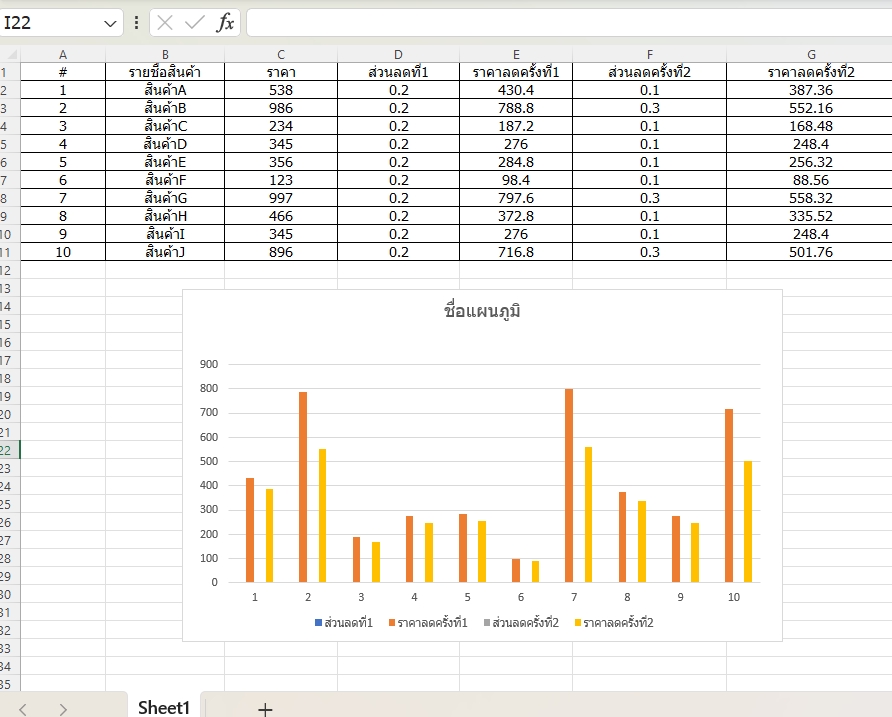Select cell with value 430.4
Image resolution: width=892 pixels, height=717 pixels.
click(516, 90)
